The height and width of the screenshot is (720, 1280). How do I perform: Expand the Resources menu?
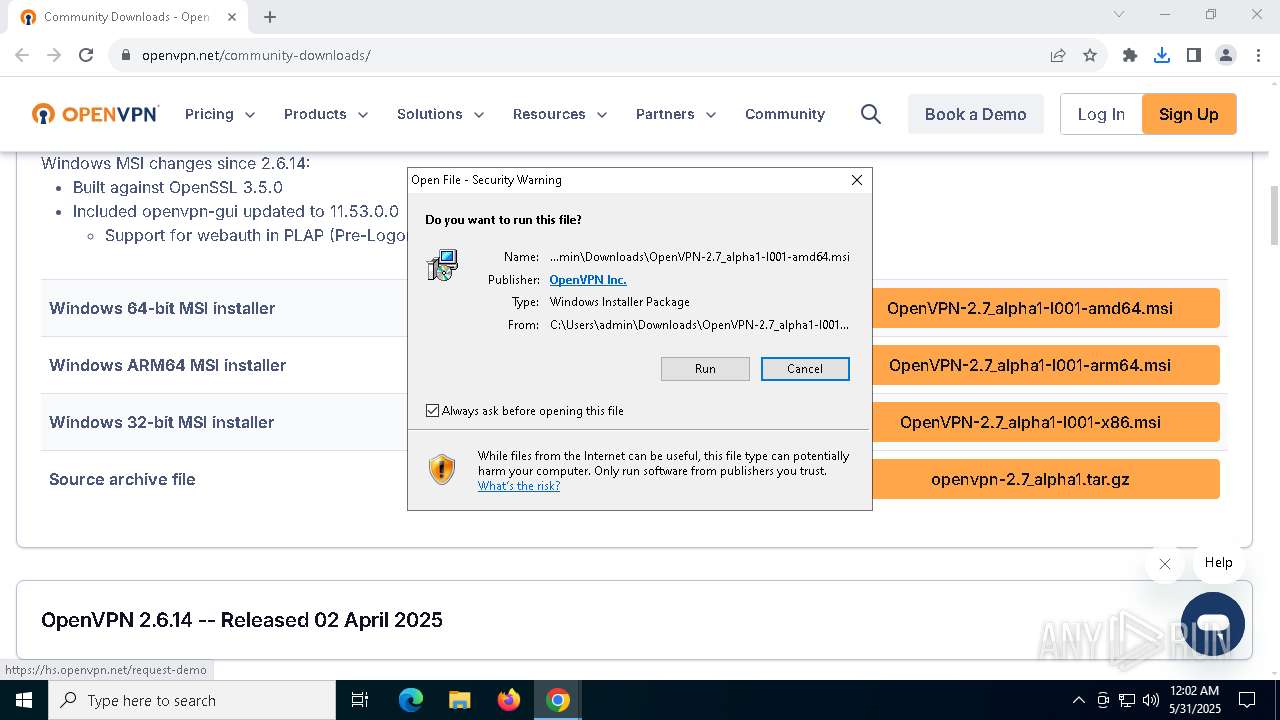[x=560, y=114]
